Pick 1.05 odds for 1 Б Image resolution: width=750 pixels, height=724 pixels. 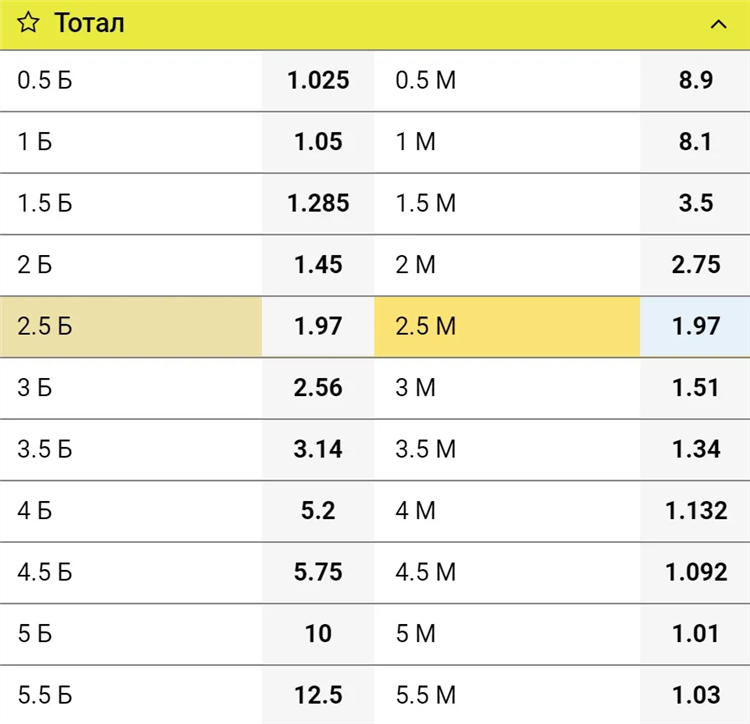coord(318,142)
